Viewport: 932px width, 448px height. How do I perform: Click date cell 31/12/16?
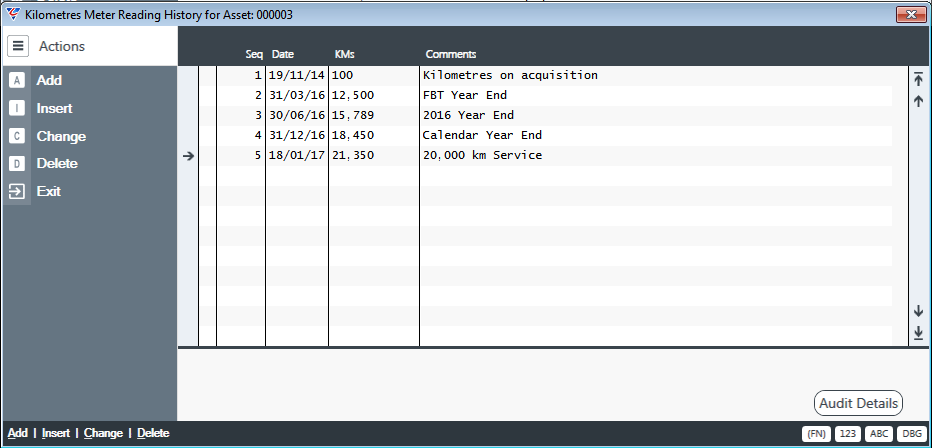(297, 135)
